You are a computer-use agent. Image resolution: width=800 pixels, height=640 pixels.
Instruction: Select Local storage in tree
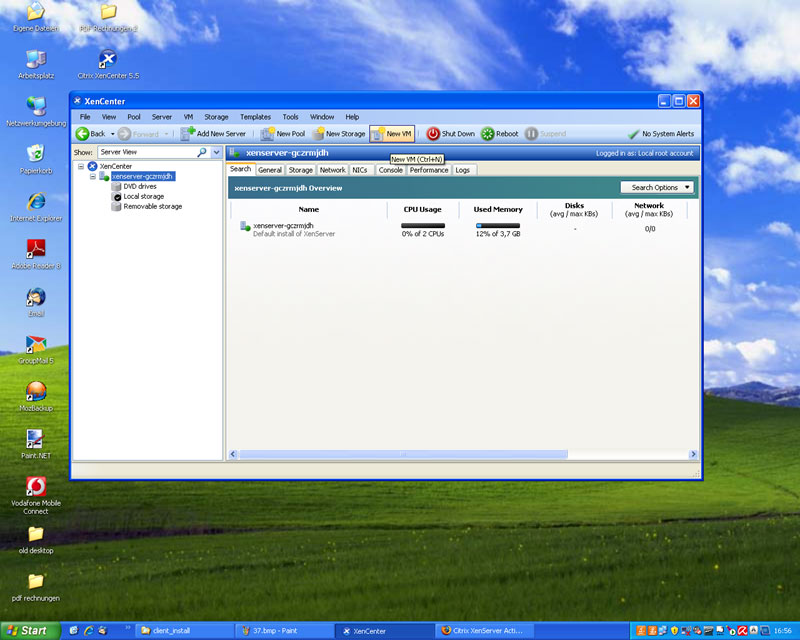click(x=143, y=196)
